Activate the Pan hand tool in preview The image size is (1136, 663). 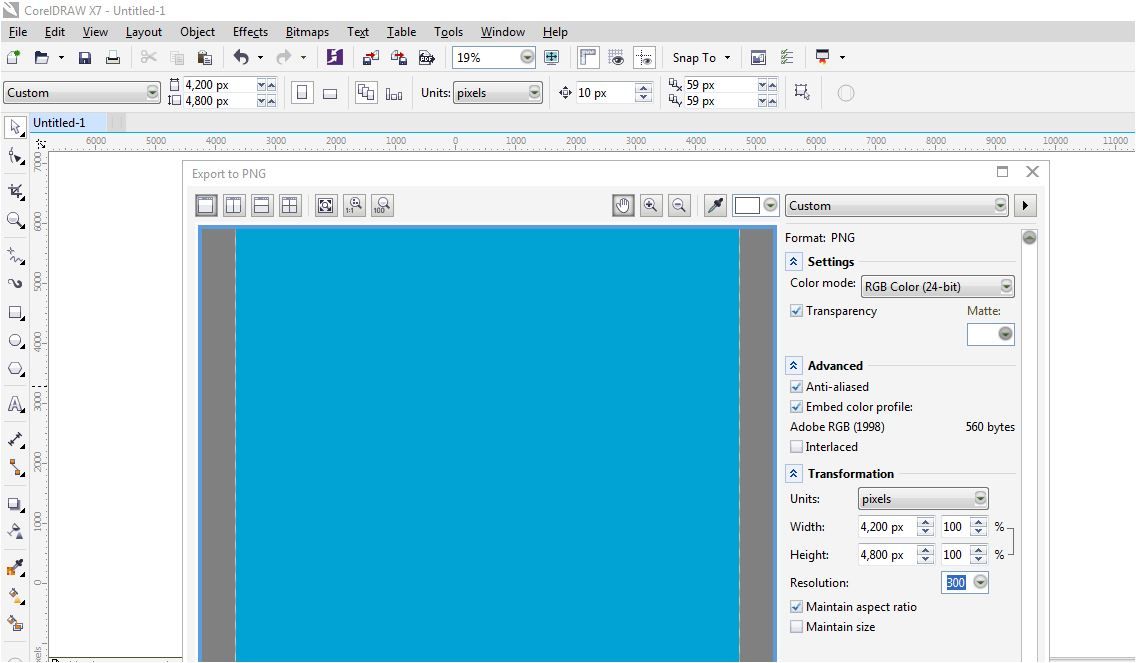coord(623,206)
